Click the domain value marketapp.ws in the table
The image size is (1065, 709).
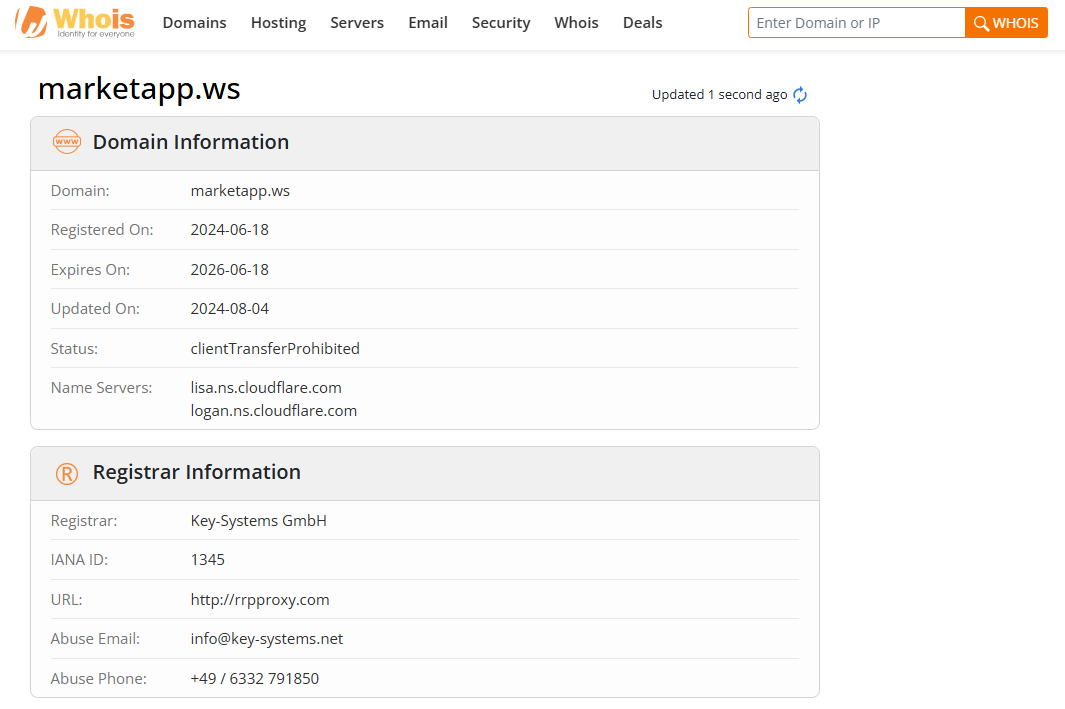point(240,191)
